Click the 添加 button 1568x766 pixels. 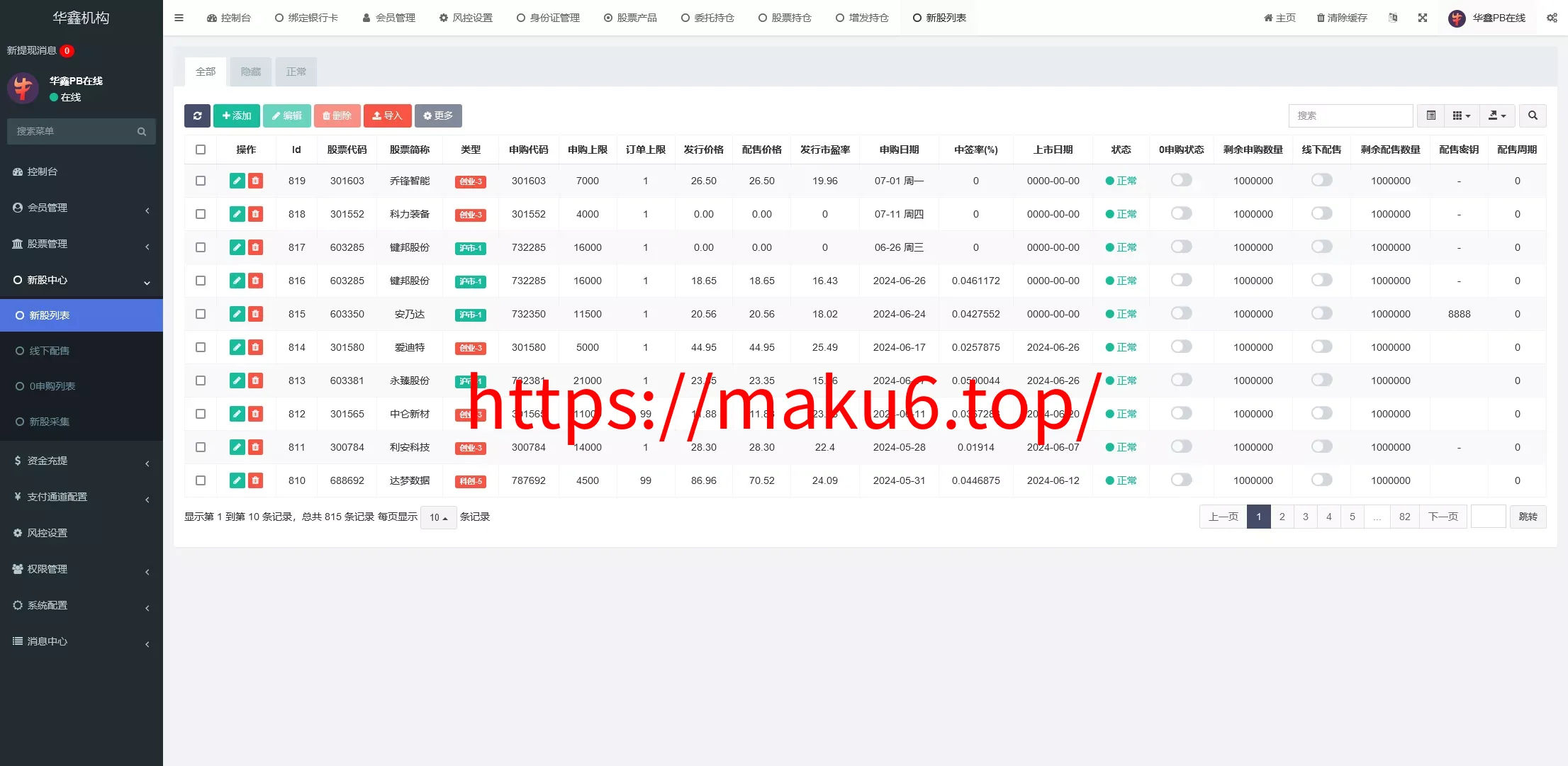(x=237, y=116)
